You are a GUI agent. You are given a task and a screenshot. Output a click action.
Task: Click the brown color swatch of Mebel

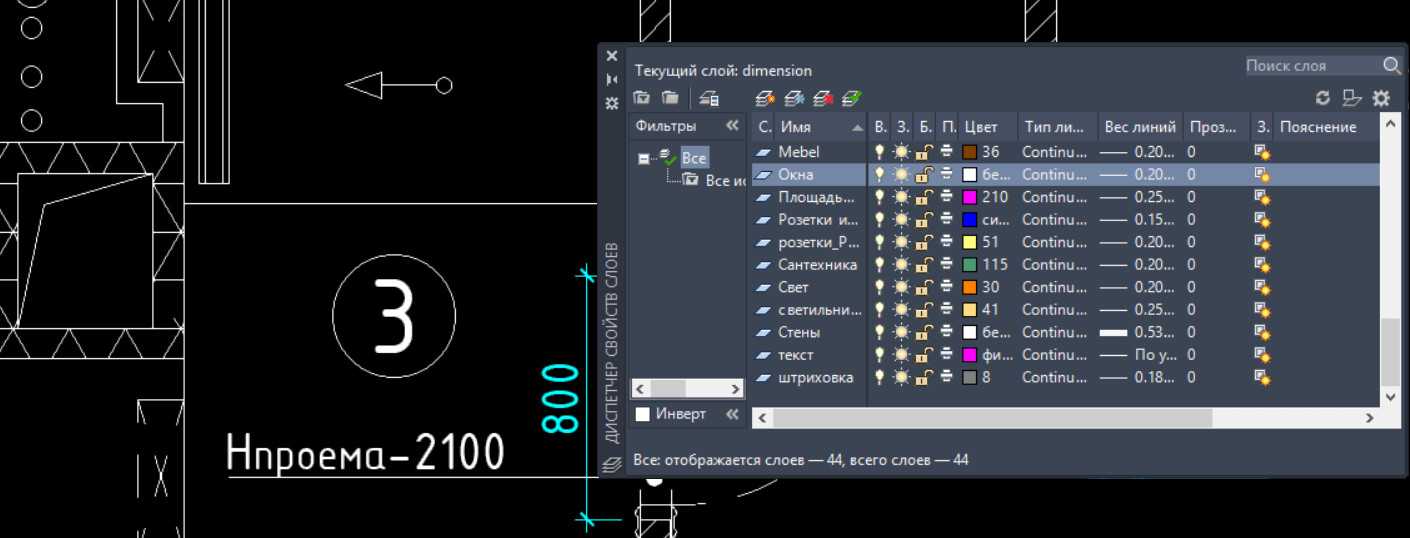[968, 152]
